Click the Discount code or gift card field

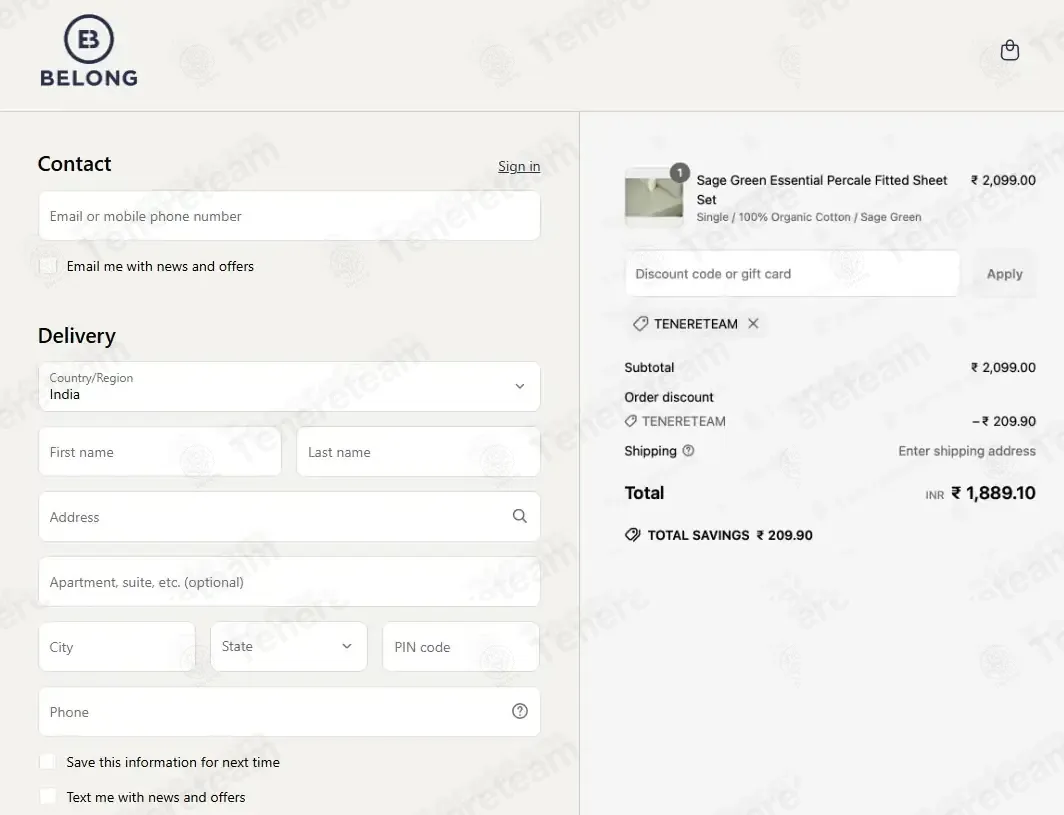pyautogui.click(x=792, y=273)
